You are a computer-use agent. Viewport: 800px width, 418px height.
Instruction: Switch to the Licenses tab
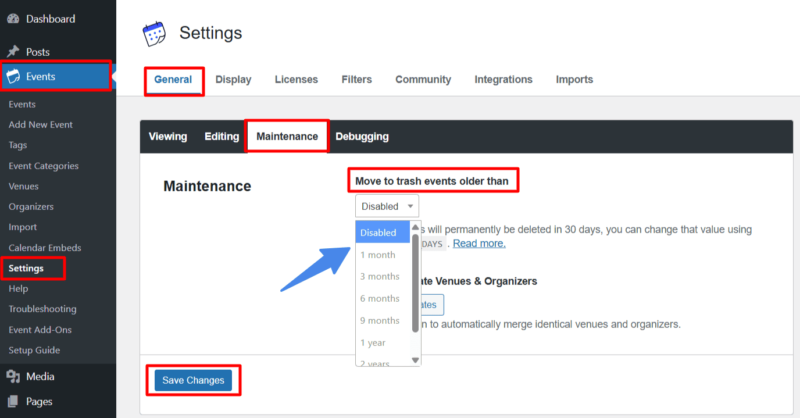[296, 80]
